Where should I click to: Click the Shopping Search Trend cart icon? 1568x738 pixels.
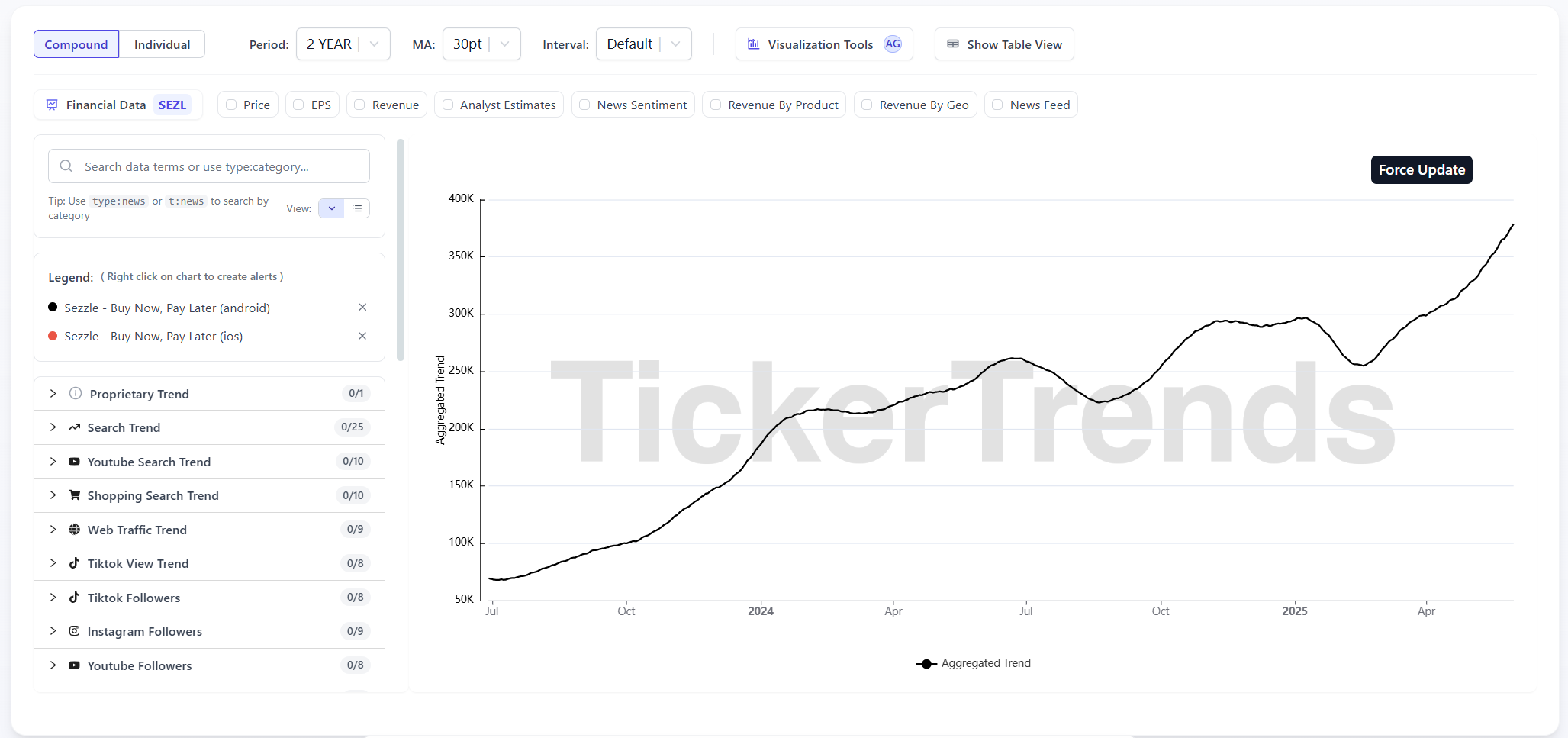click(74, 495)
